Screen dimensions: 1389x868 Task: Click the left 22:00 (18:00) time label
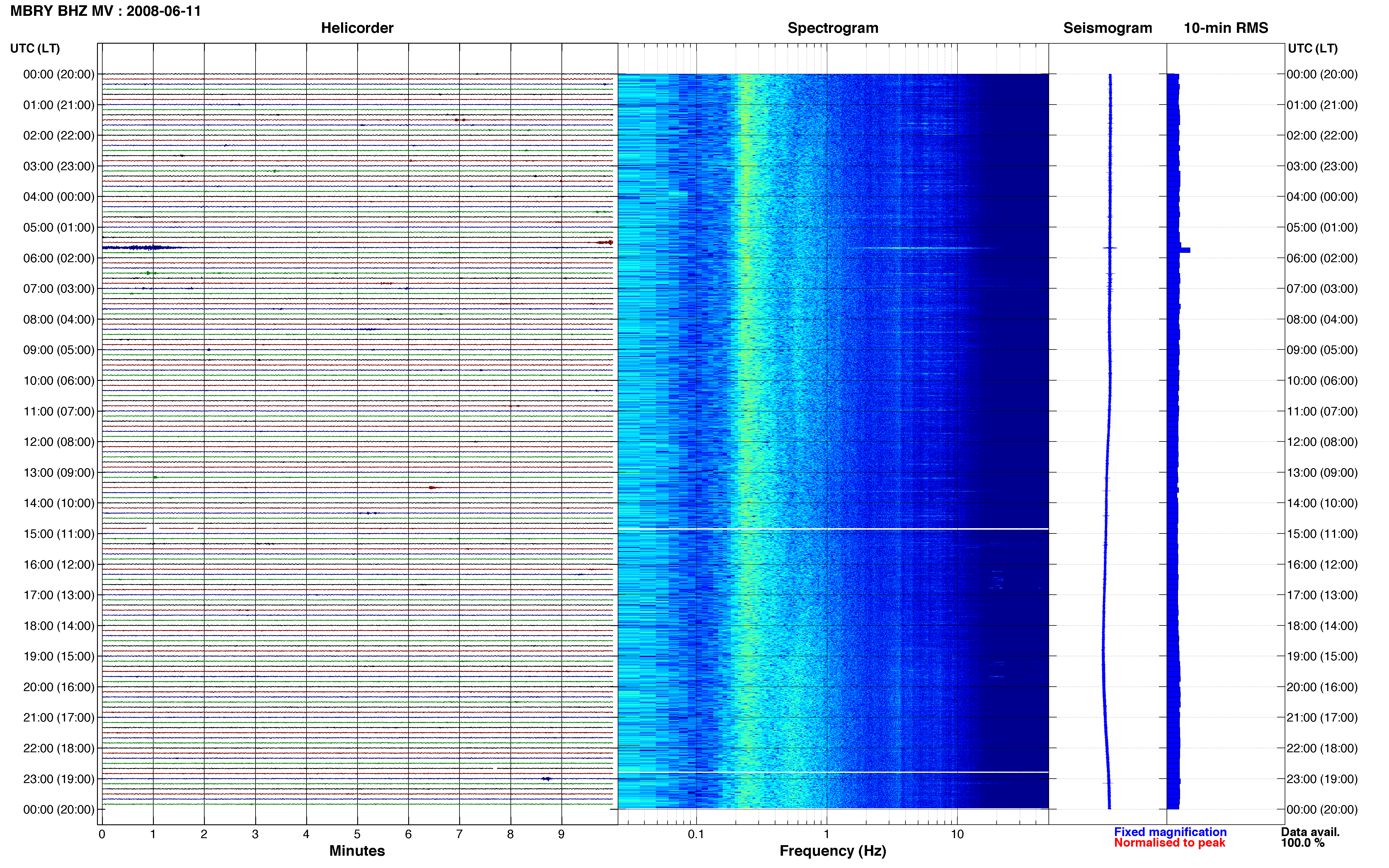coord(59,748)
